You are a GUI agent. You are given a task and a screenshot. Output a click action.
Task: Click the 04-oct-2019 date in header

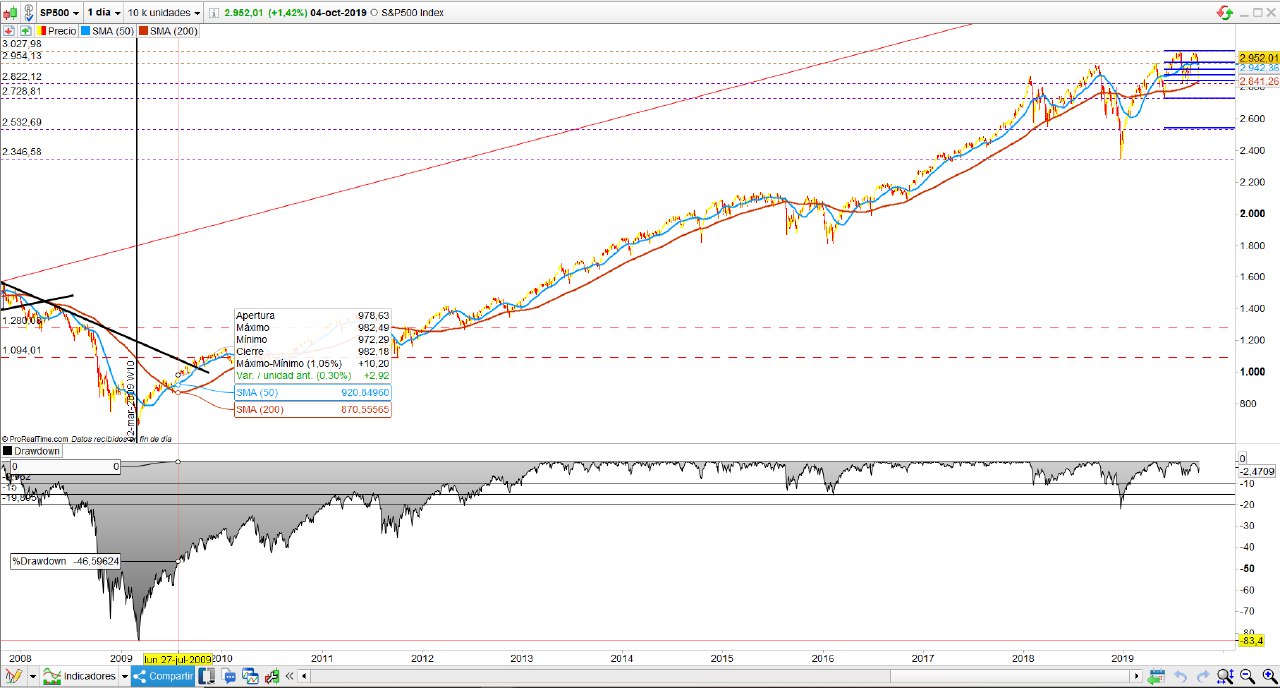point(338,13)
